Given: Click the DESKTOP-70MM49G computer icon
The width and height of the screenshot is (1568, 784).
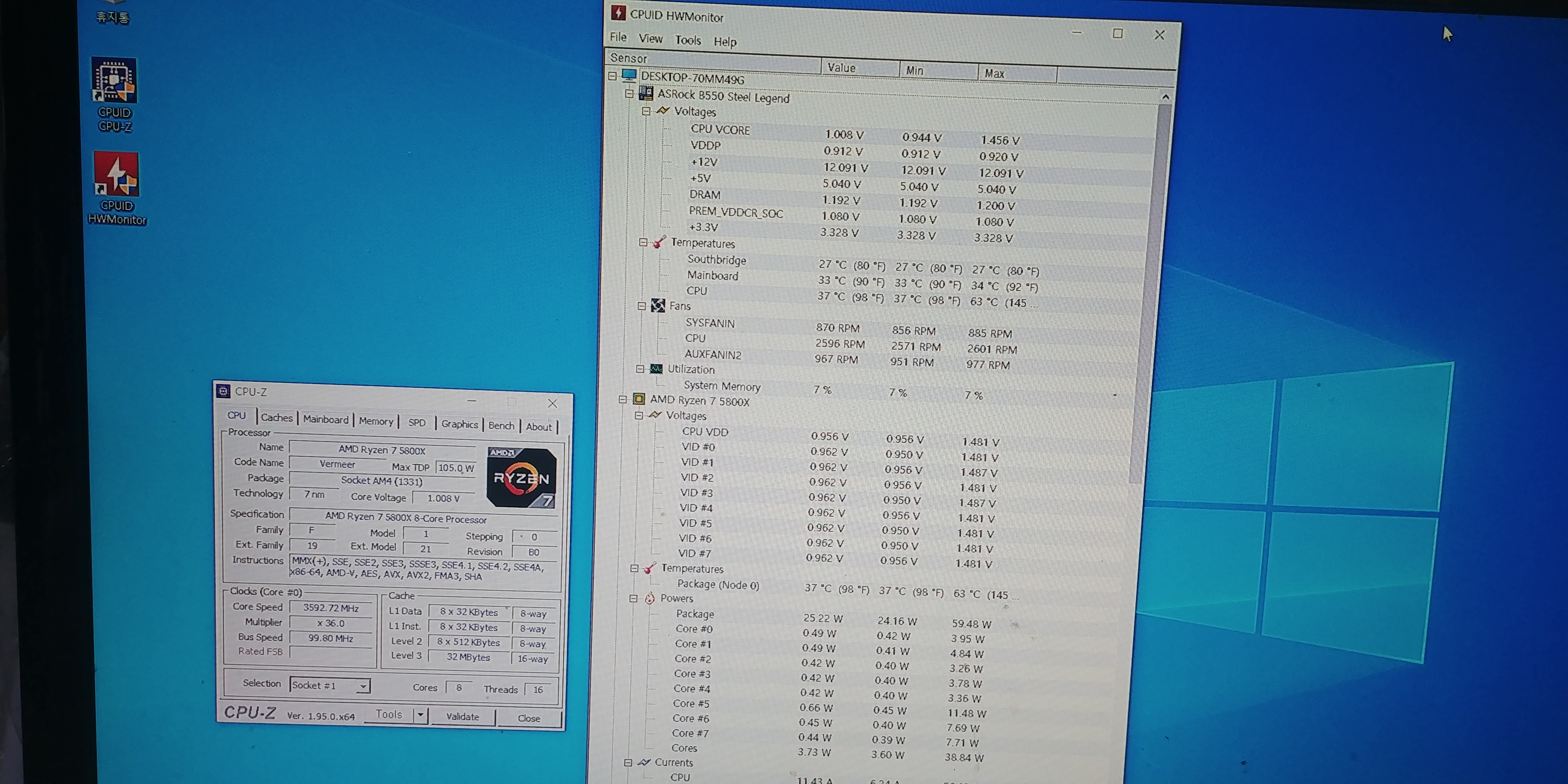Looking at the screenshot, I should (x=629, y=75).
